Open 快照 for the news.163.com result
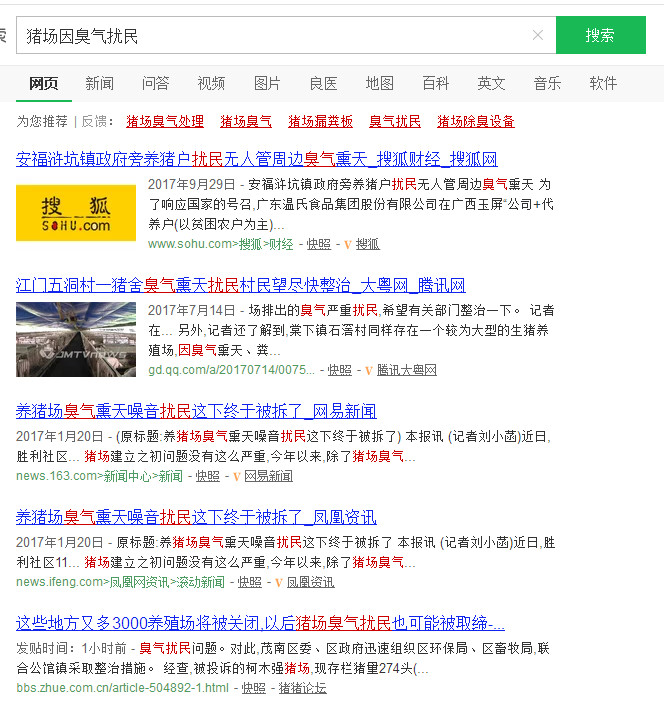Screen dimensions: 664x707 (x=207, y=476)
